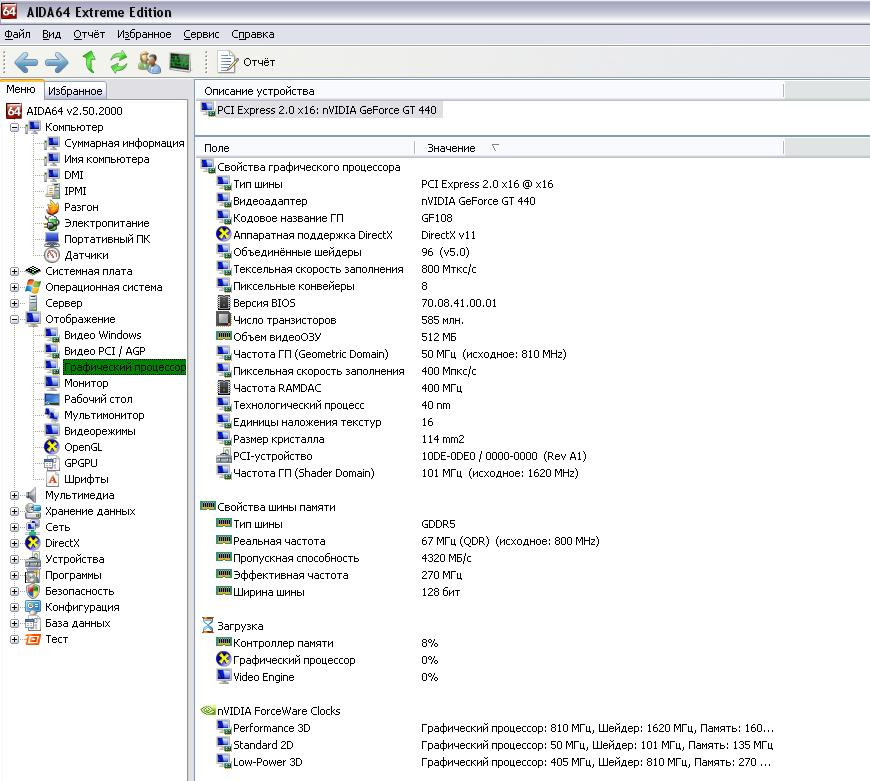Expand the Мультимедиа tree node

(x=14, y=495)
